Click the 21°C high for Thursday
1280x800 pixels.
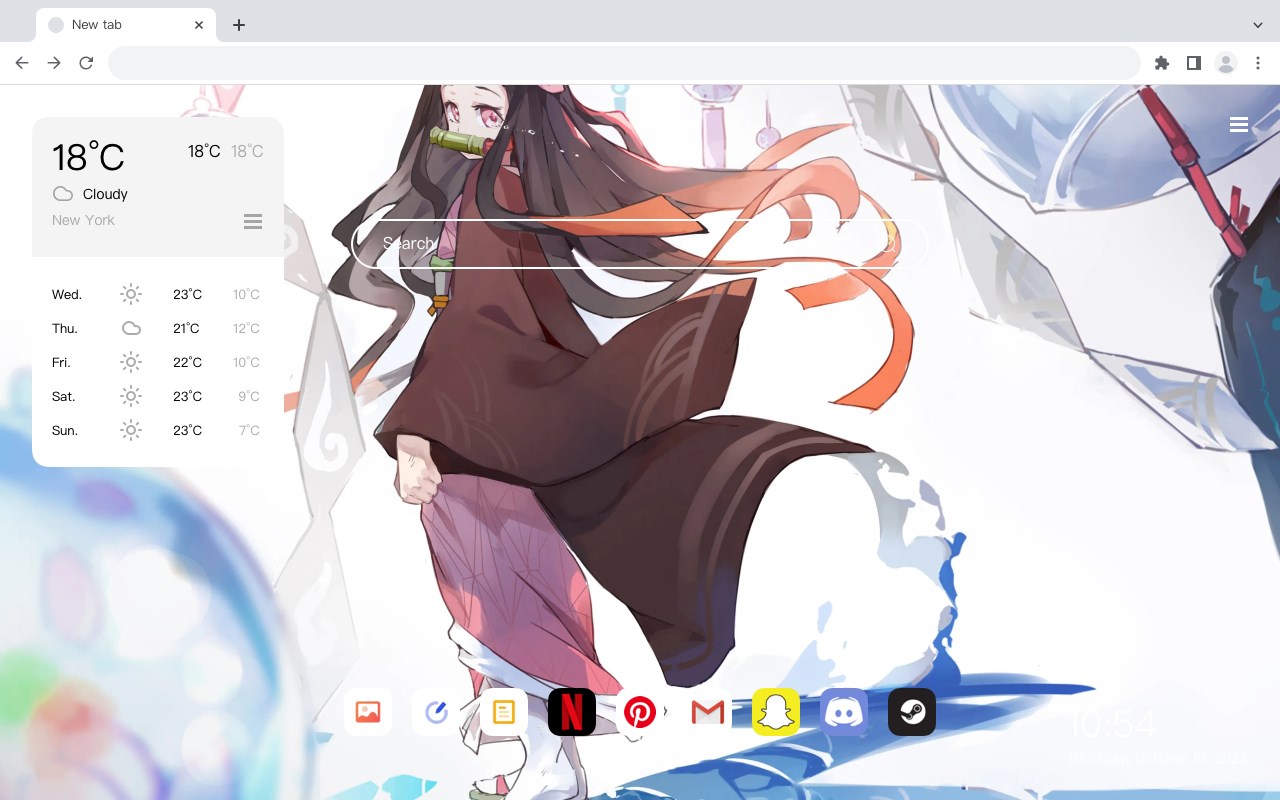(186, 328)
